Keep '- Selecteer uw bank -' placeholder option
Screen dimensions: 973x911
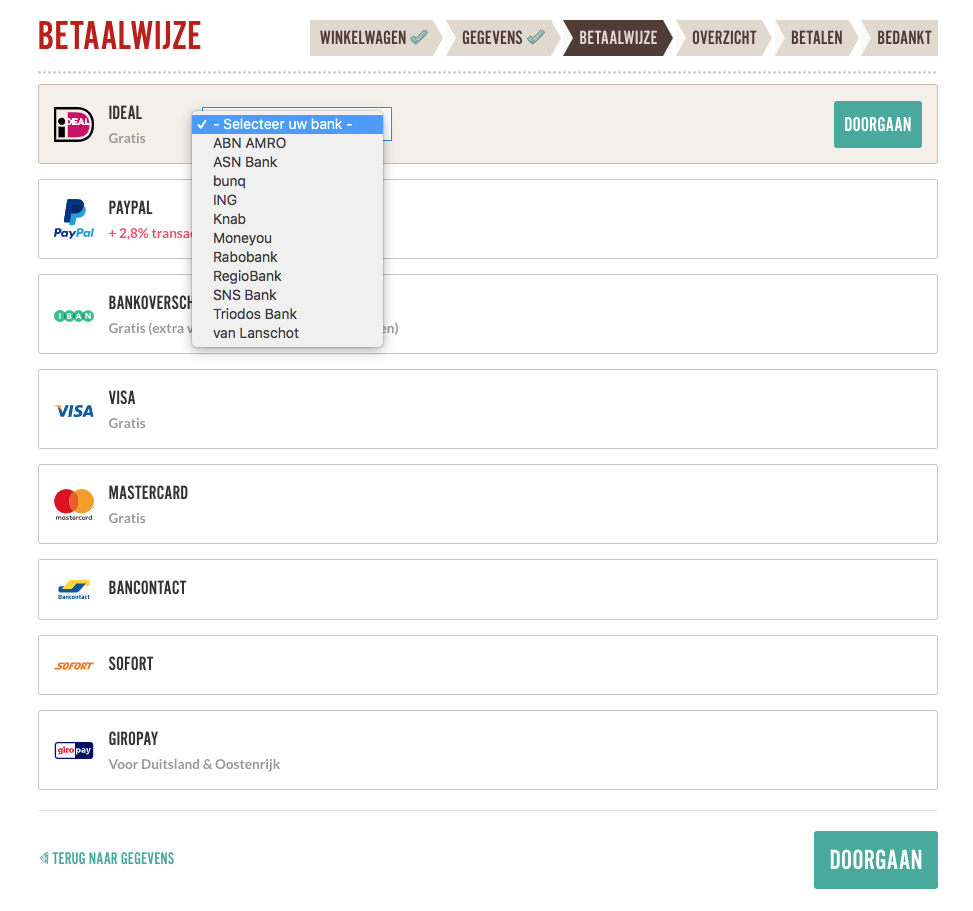(287, 124)
